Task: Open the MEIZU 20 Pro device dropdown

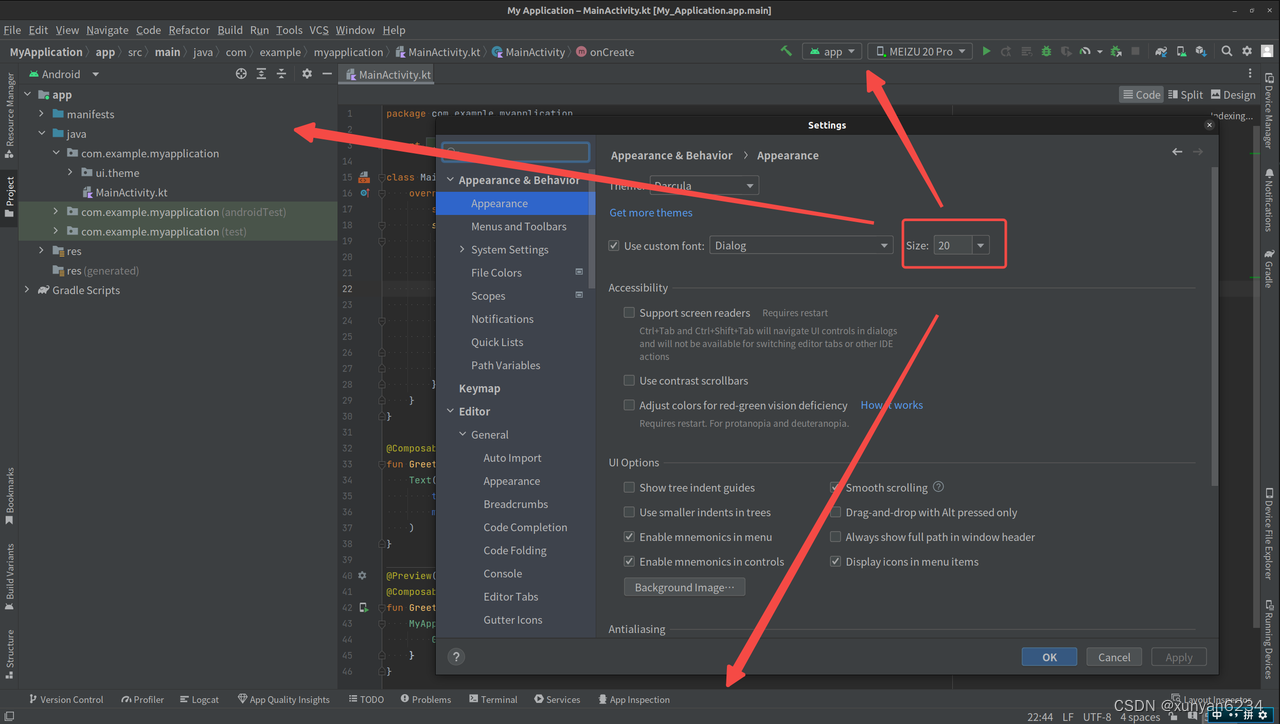Action: (920, 51)
